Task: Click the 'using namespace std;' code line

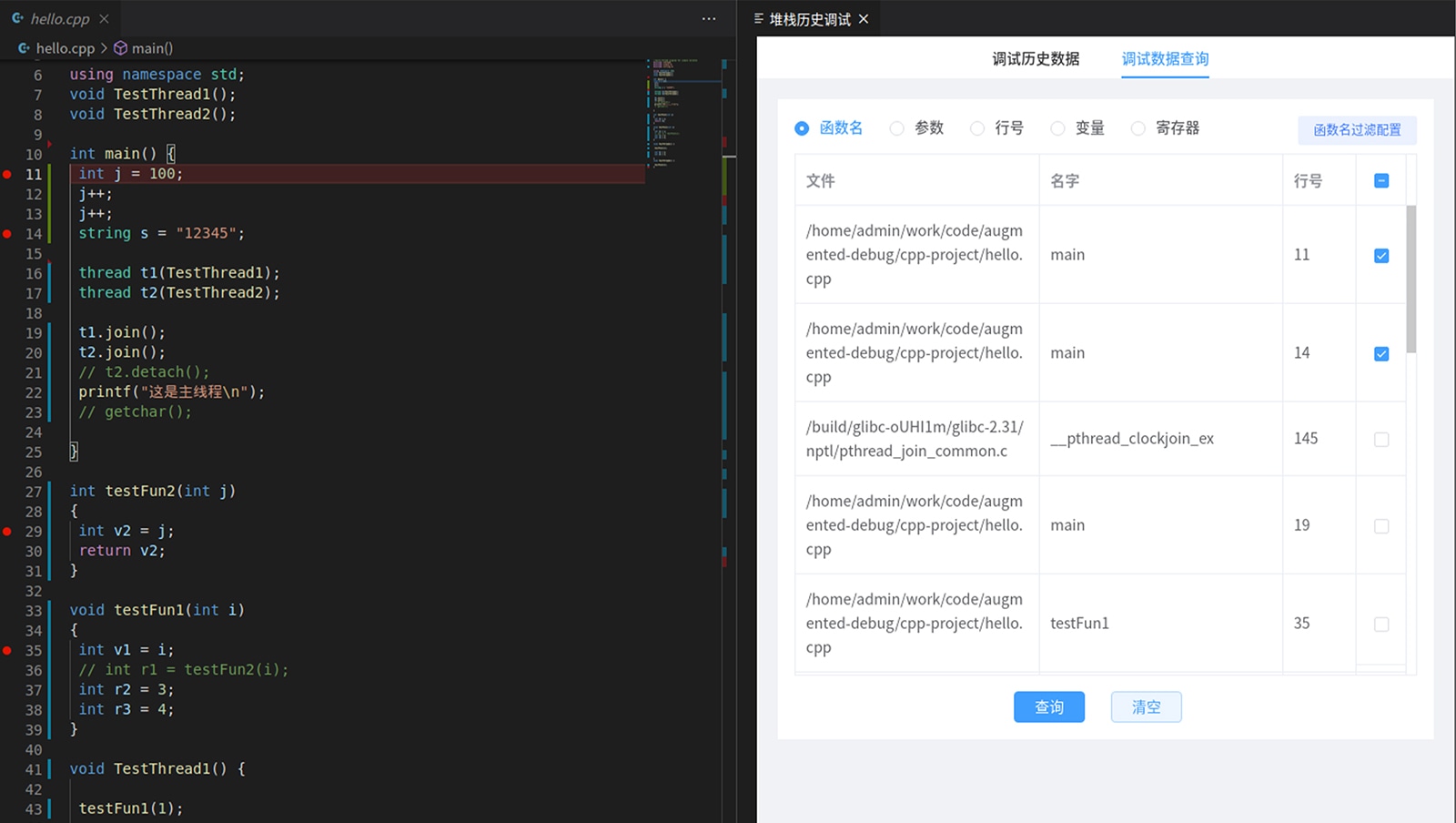Action: [x=157, y=75]
